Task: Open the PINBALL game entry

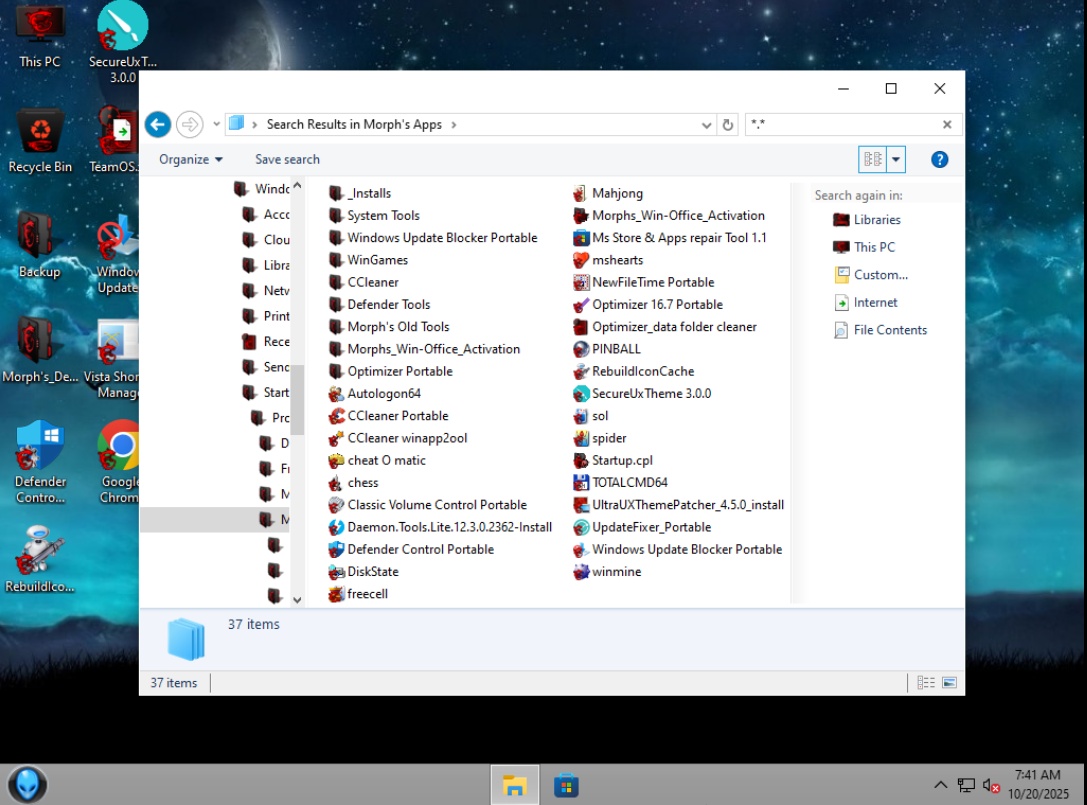Action: 615,349
